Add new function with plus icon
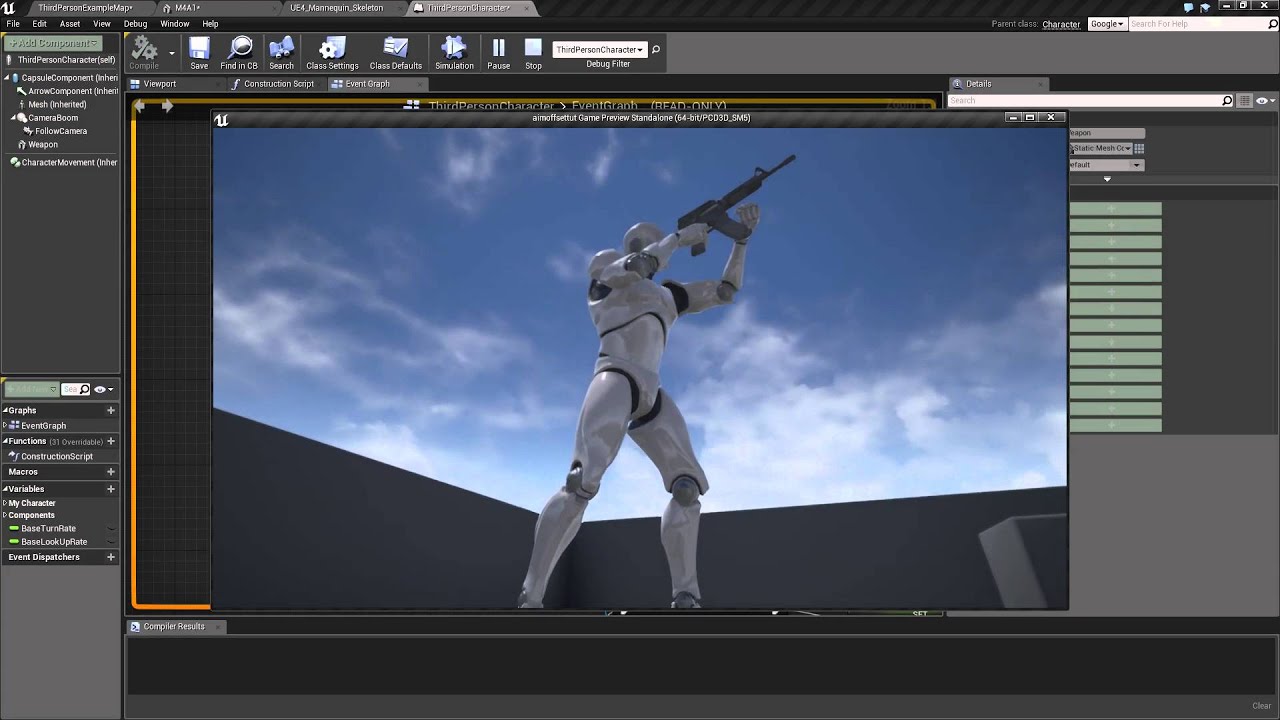This screenshot has width=1280, height=720. tap(111, 441)
